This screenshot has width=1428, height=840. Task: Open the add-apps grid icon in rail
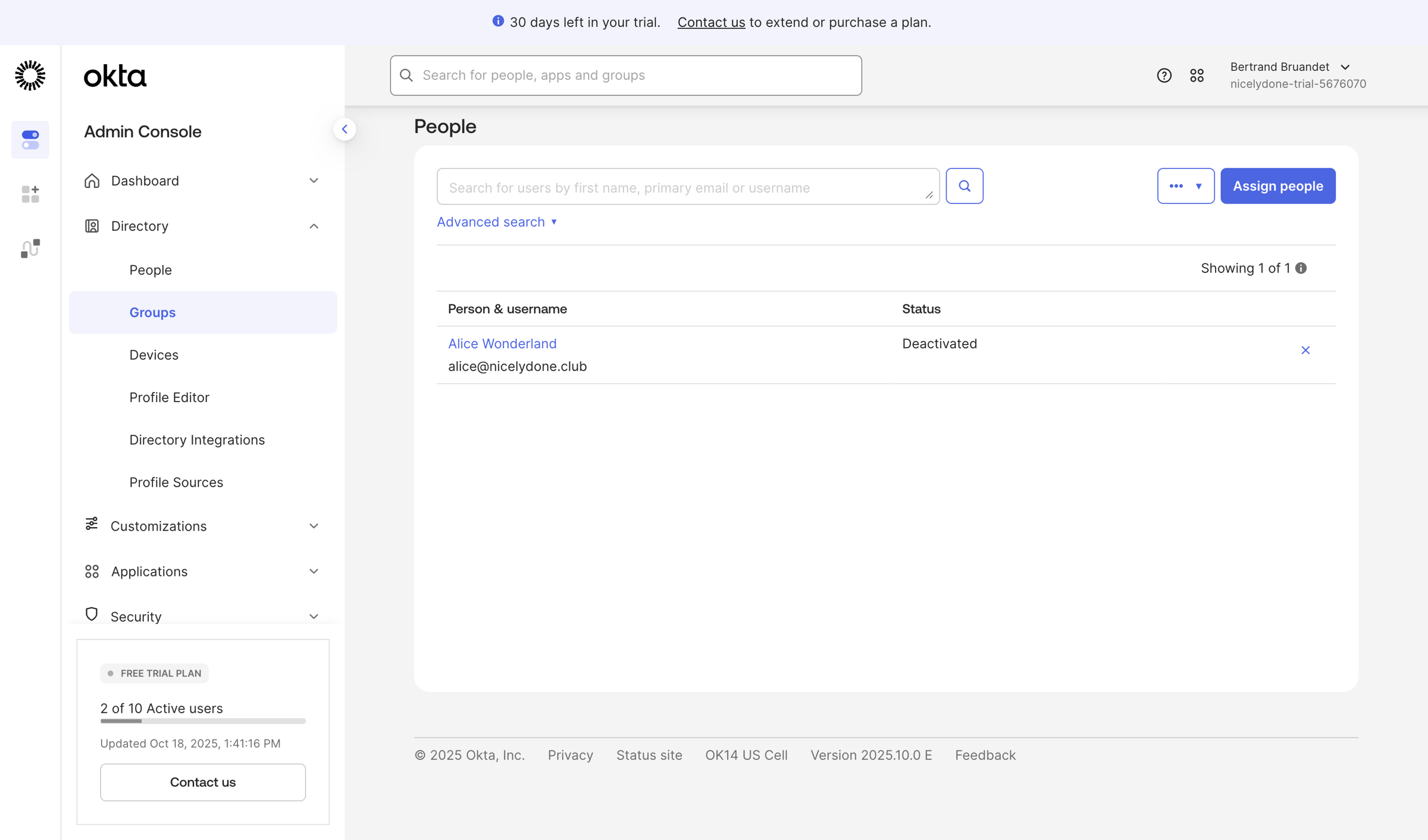point(30,194)
